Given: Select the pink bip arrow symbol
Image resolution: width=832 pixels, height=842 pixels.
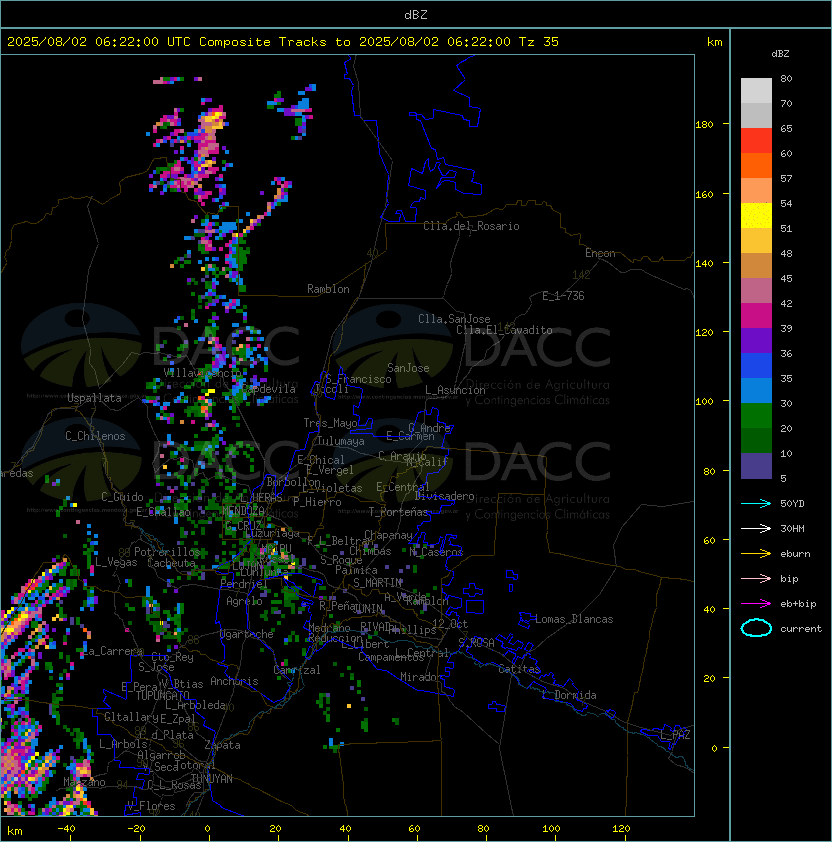Looking at the screenshot, I should 756,578.
